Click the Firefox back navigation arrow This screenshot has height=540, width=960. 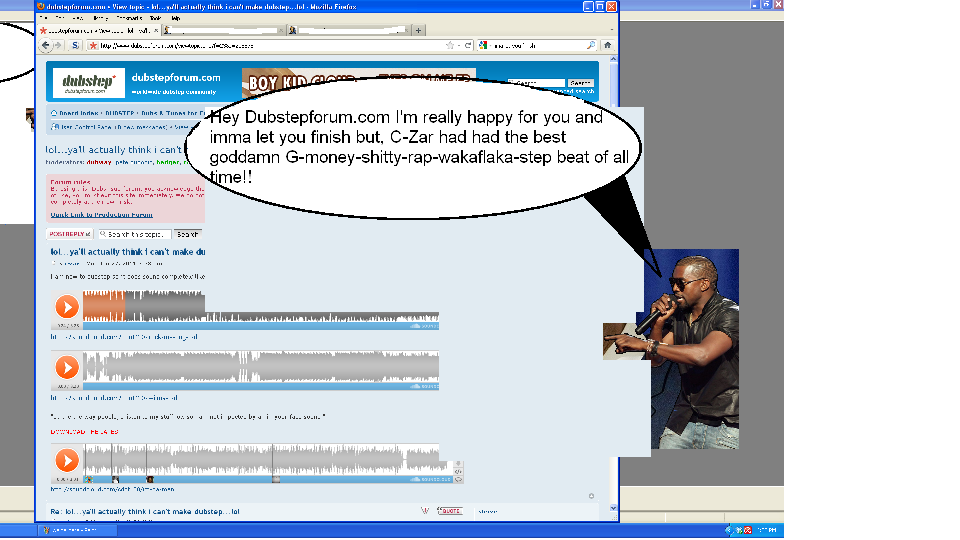[45, 45]
